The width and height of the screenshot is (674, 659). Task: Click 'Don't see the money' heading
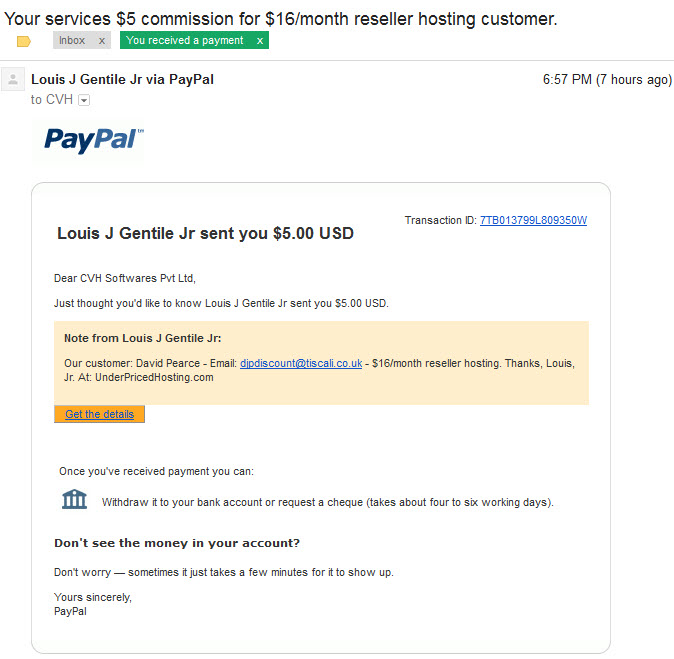177,543
